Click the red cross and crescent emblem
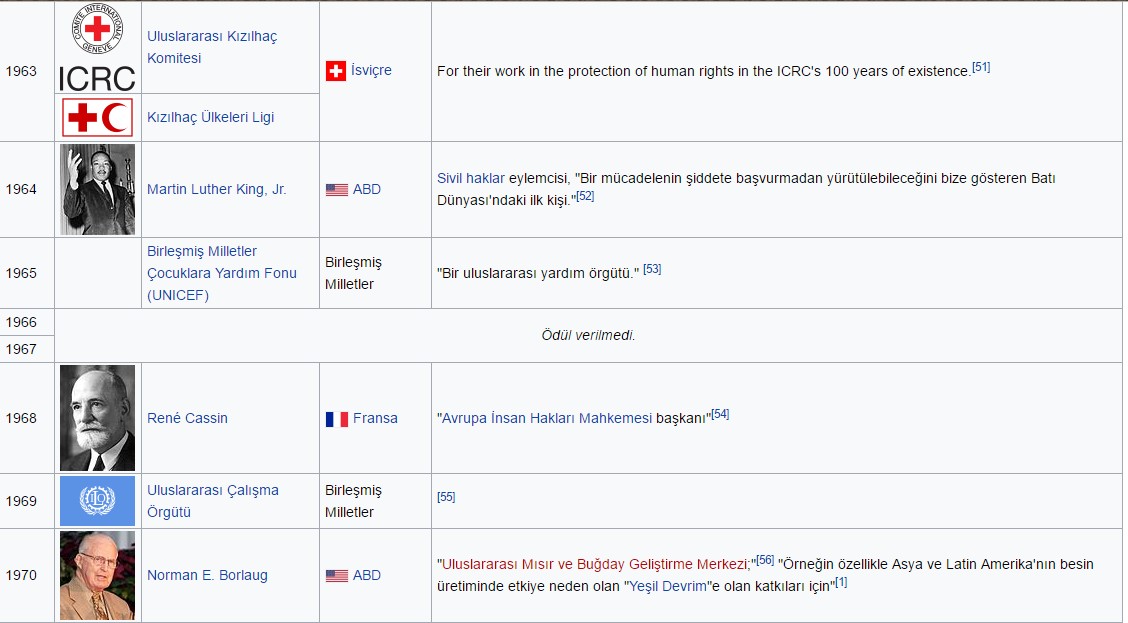This screenshot has height=623, width=1128. [97, 117]
